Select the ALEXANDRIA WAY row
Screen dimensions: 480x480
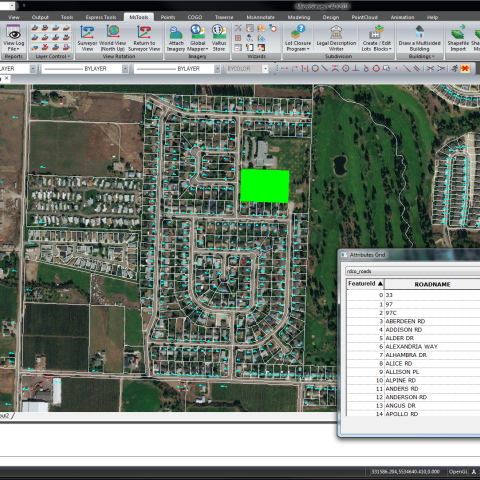coord(413,346)
